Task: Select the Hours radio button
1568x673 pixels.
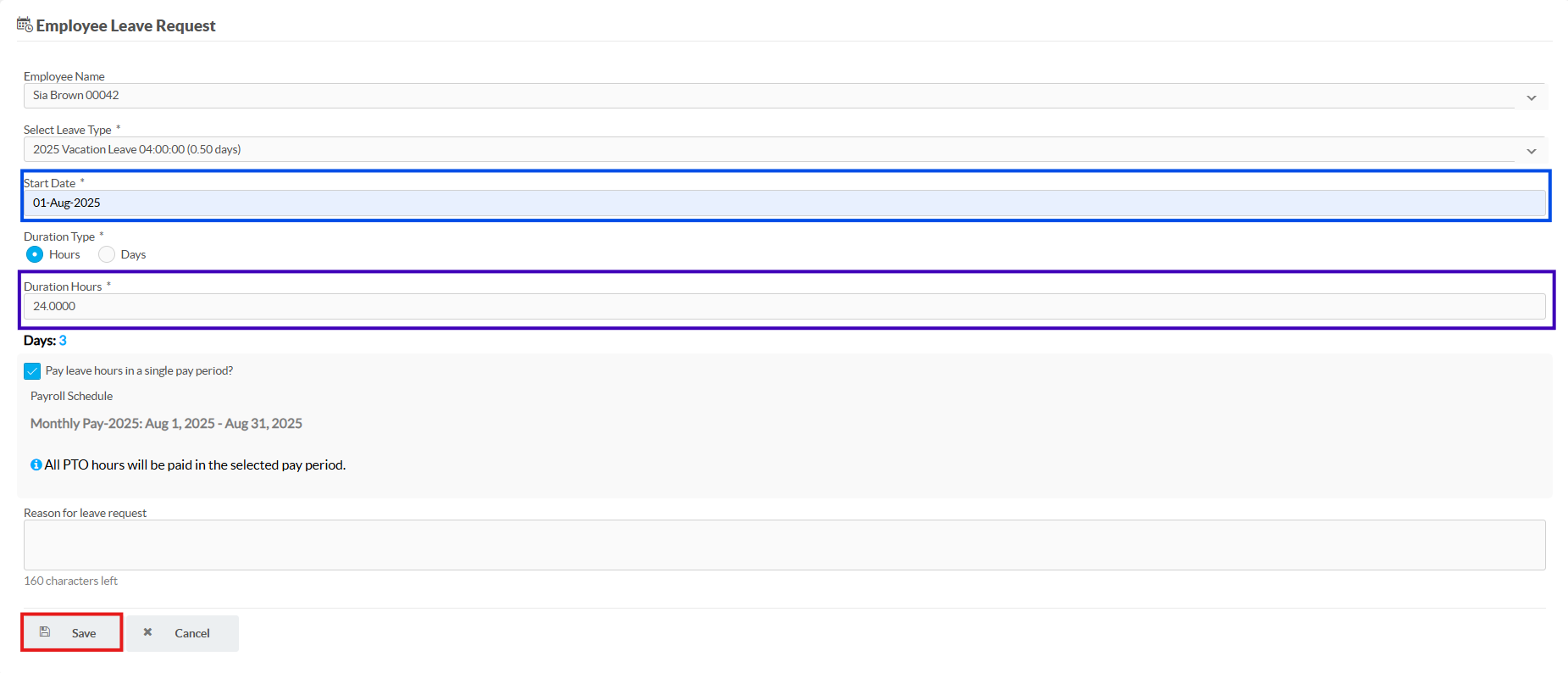Action: (x=35, y=254)
